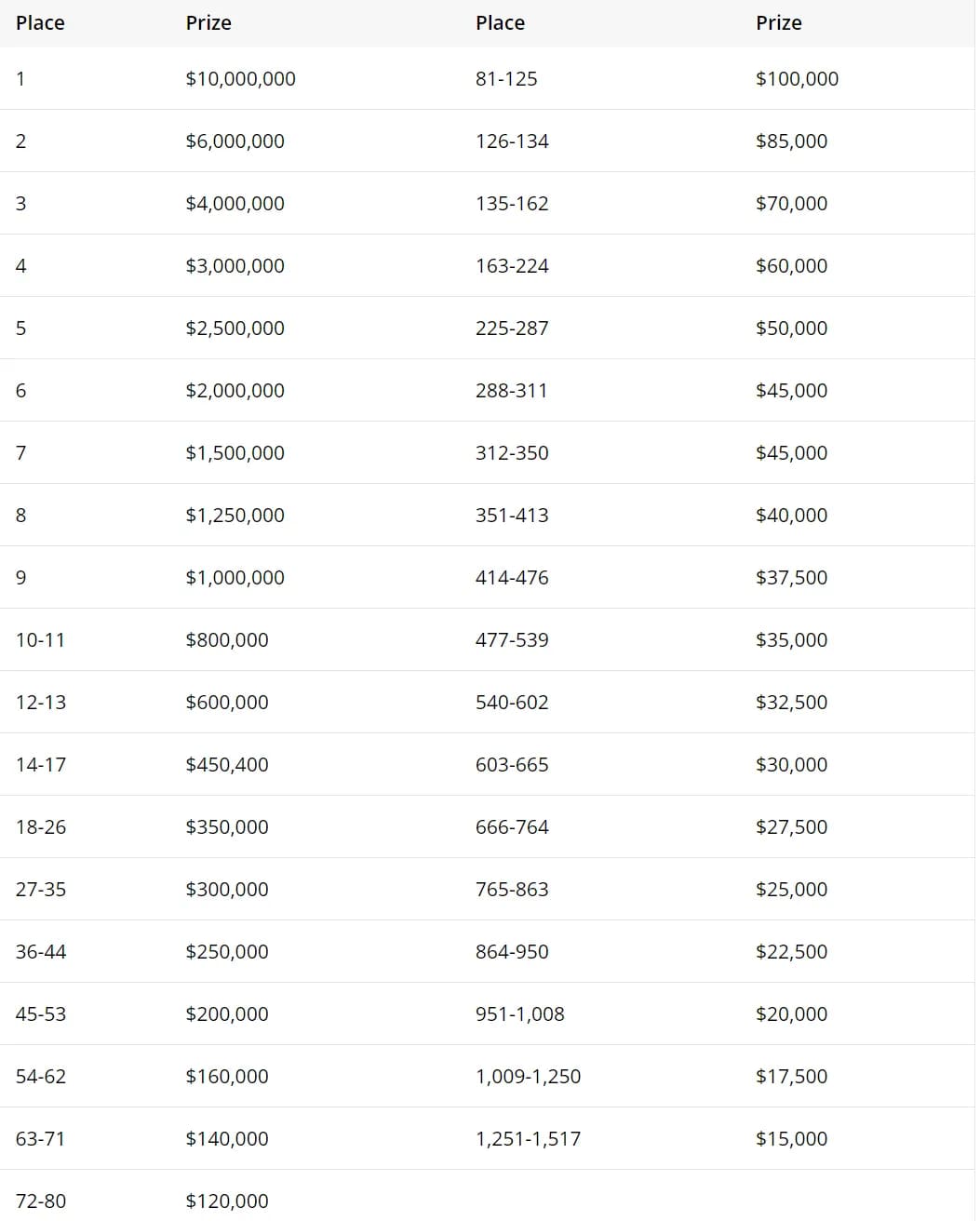
Task: Select the $450,400 prize value
Action: coord(226,765)
